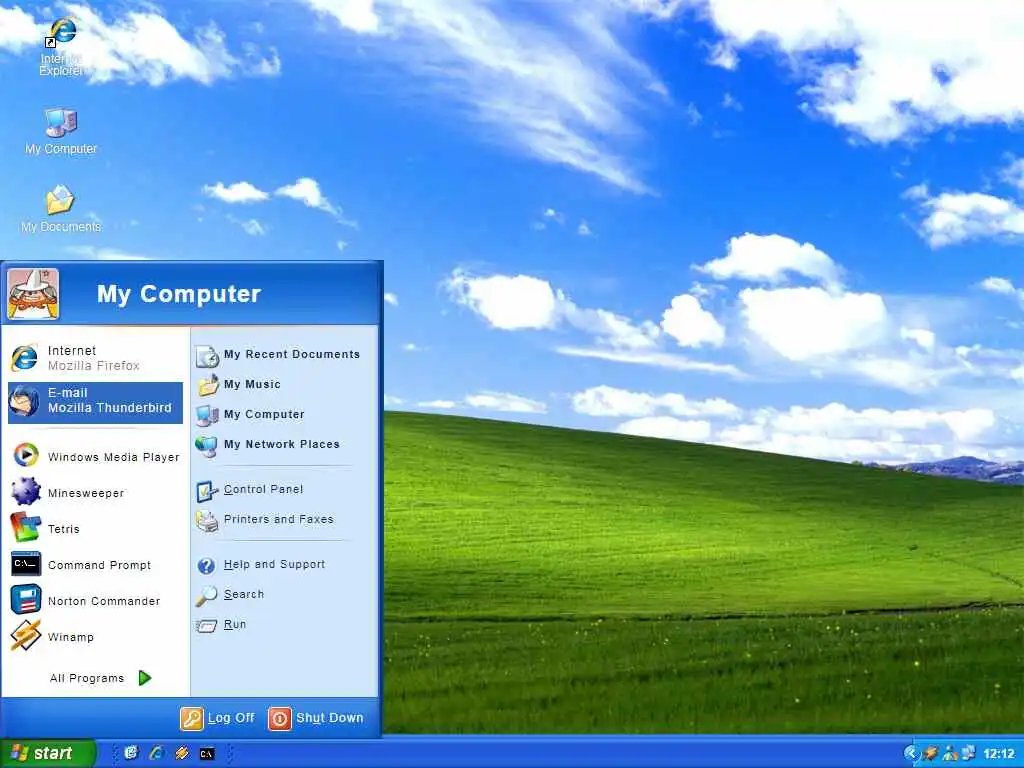Open My Network Places
This screenshot has height=768, width=1024.
click(x=268, y=445)
